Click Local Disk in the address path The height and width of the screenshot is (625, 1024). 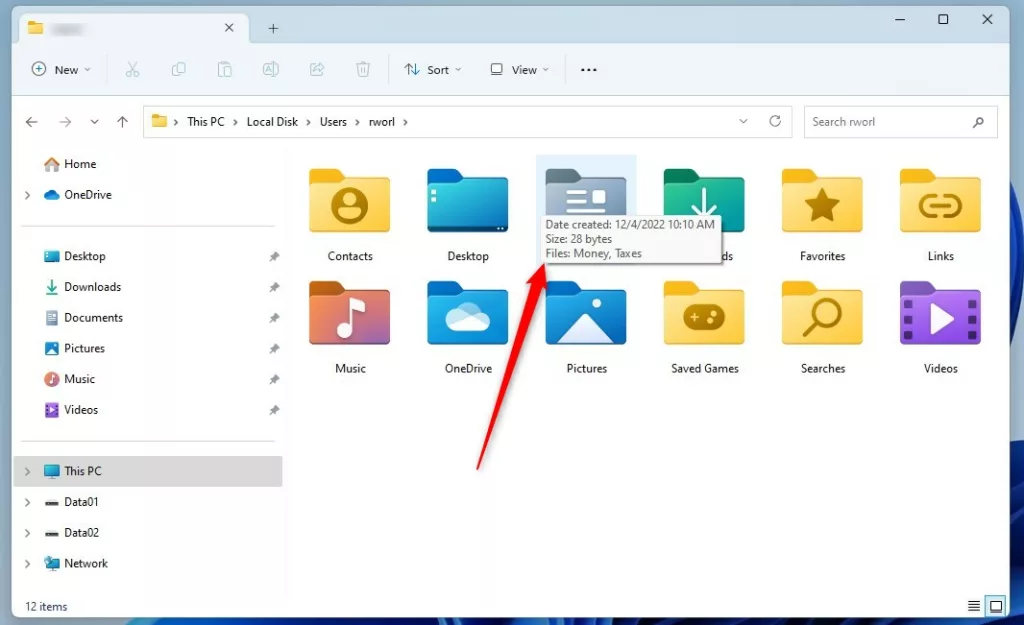272,122
